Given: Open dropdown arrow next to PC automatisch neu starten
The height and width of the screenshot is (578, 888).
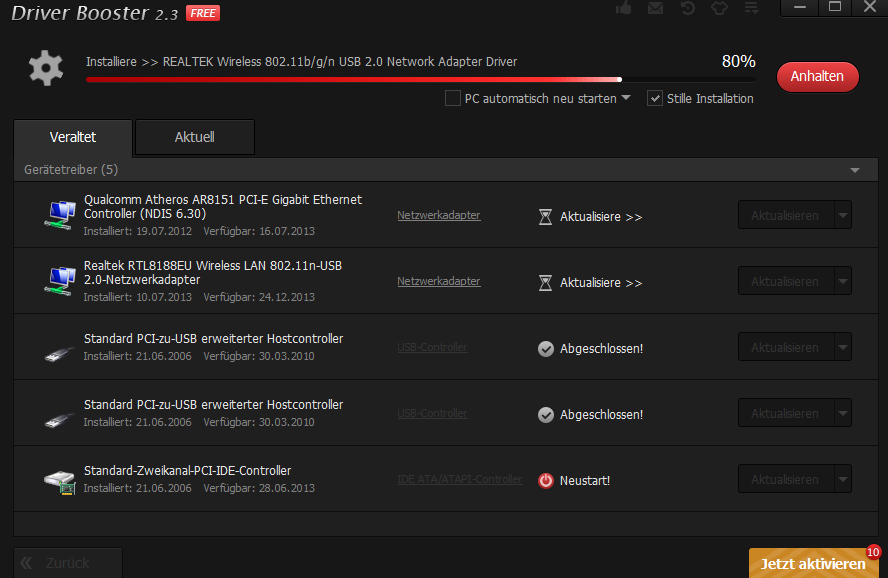Looking at the screenshot, I should tap(626, 98).
